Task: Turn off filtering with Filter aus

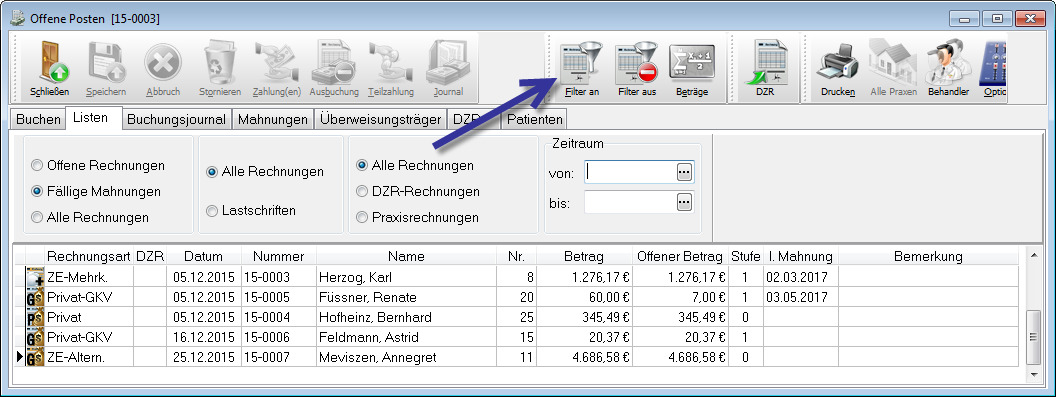Action: tap(636, 69)
